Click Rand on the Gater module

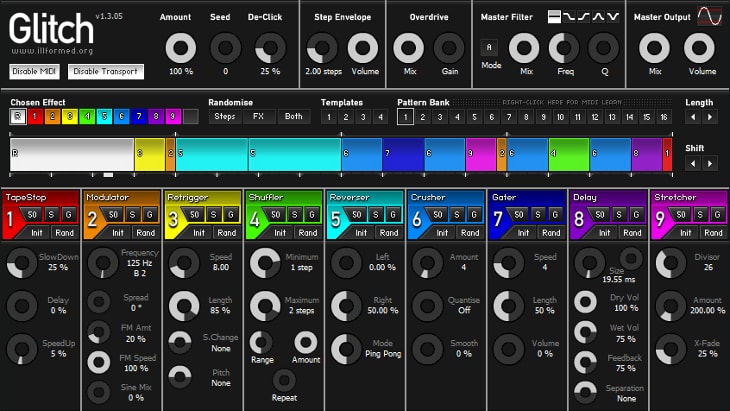pyautogui.click(x=551, y=233)
